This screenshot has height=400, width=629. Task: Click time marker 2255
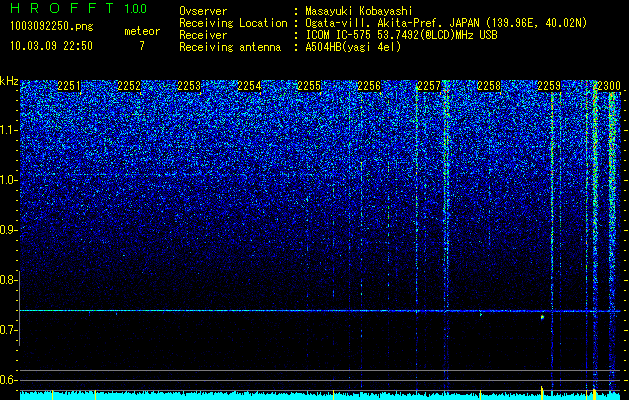pyautogui.click(x=309, y=86)
